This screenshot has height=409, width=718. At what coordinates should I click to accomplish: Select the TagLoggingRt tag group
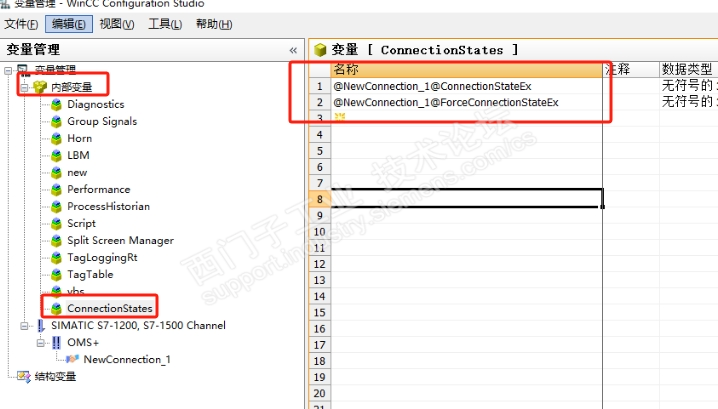tap(102, 257)
